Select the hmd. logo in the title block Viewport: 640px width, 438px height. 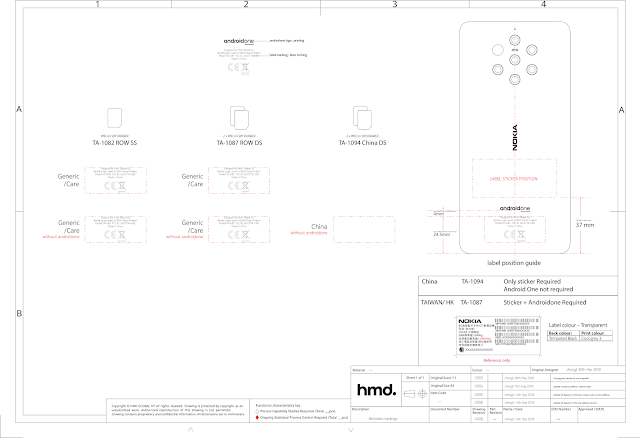[376, 389]
